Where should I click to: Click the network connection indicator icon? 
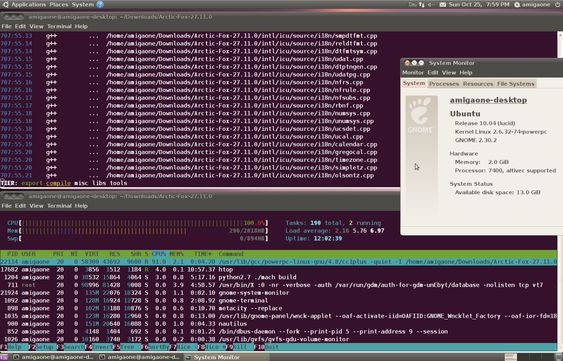(421, 5)
